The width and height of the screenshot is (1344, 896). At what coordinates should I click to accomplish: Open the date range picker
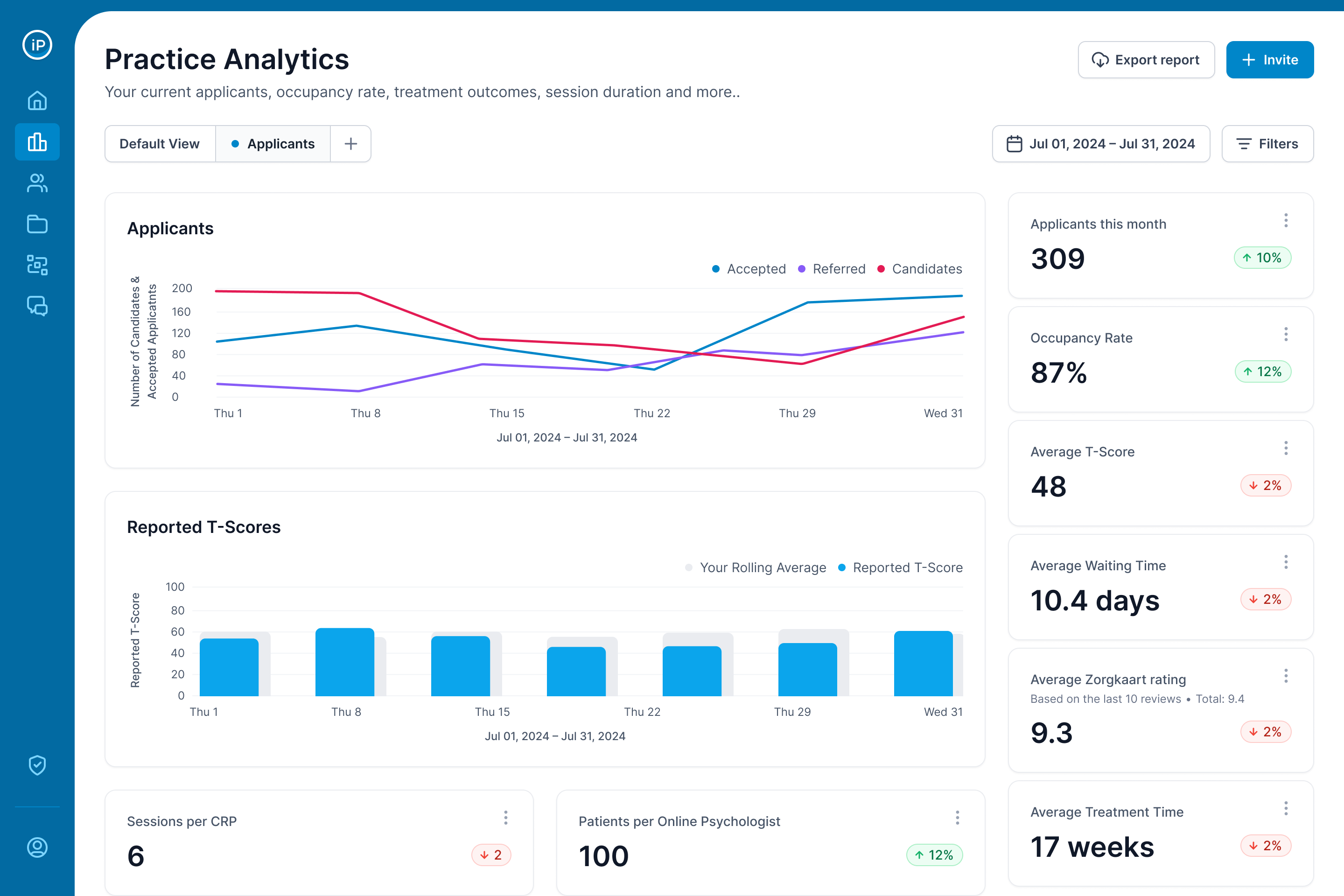[x=1100, y=144]
